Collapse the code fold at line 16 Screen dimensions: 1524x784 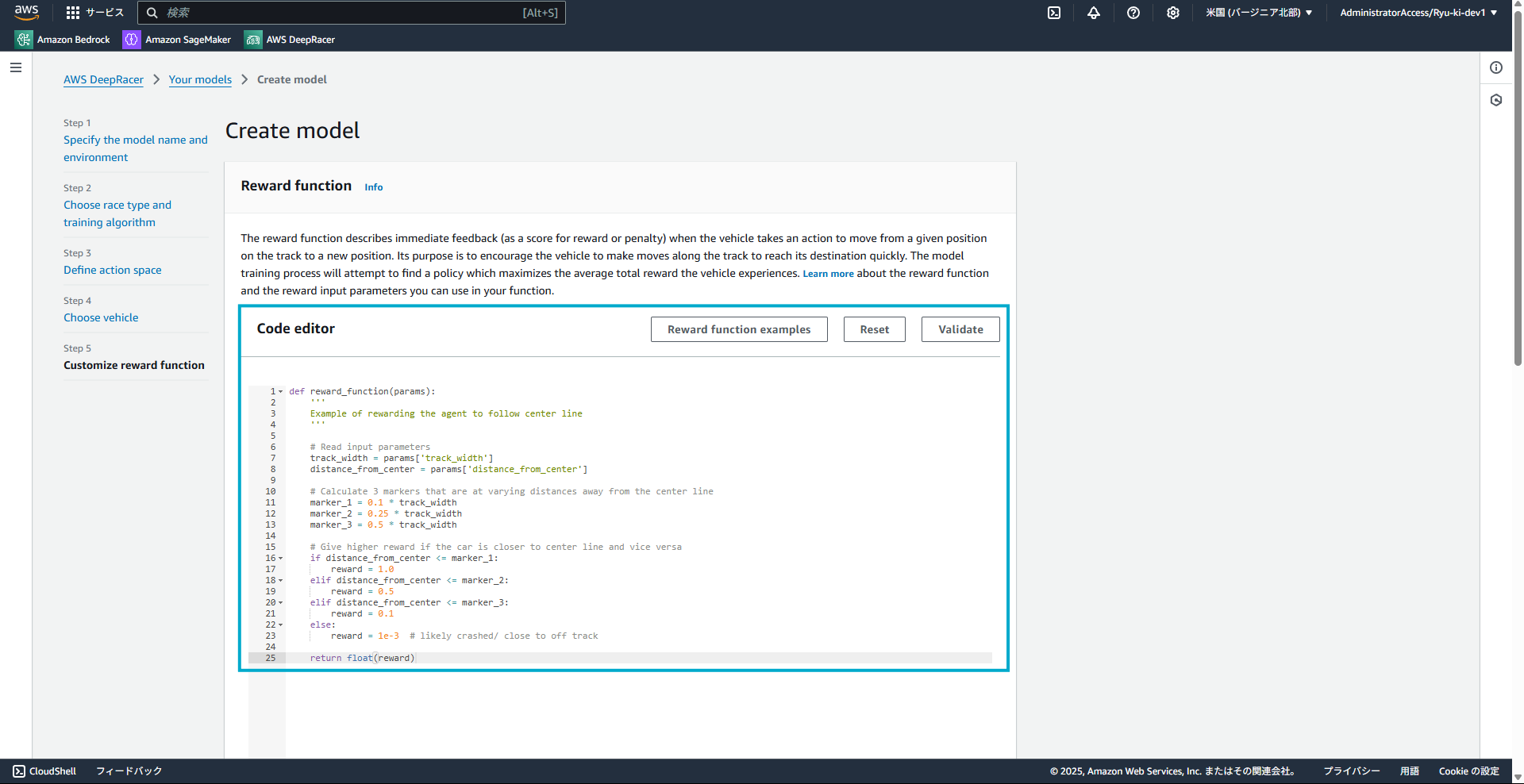coord(280,559)
